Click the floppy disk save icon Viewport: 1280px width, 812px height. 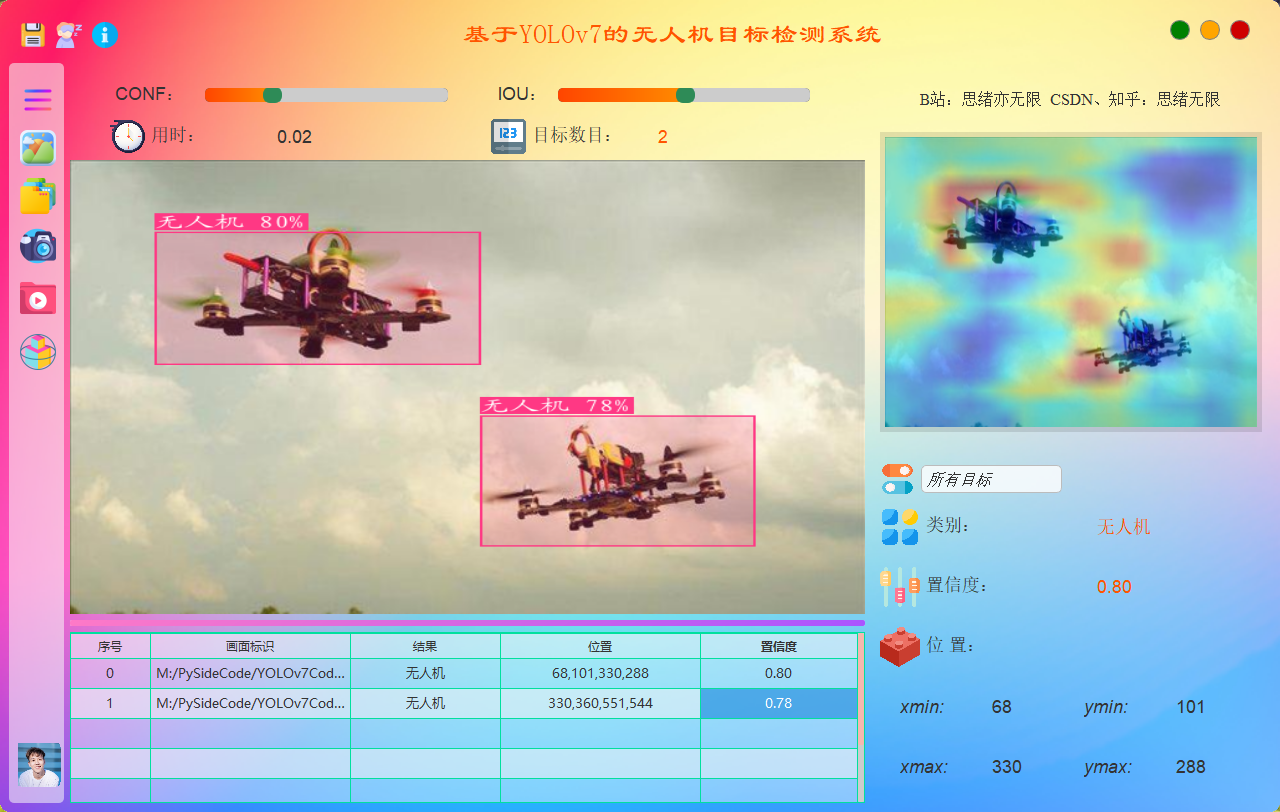pyautogui.click(x=33, y=35)
